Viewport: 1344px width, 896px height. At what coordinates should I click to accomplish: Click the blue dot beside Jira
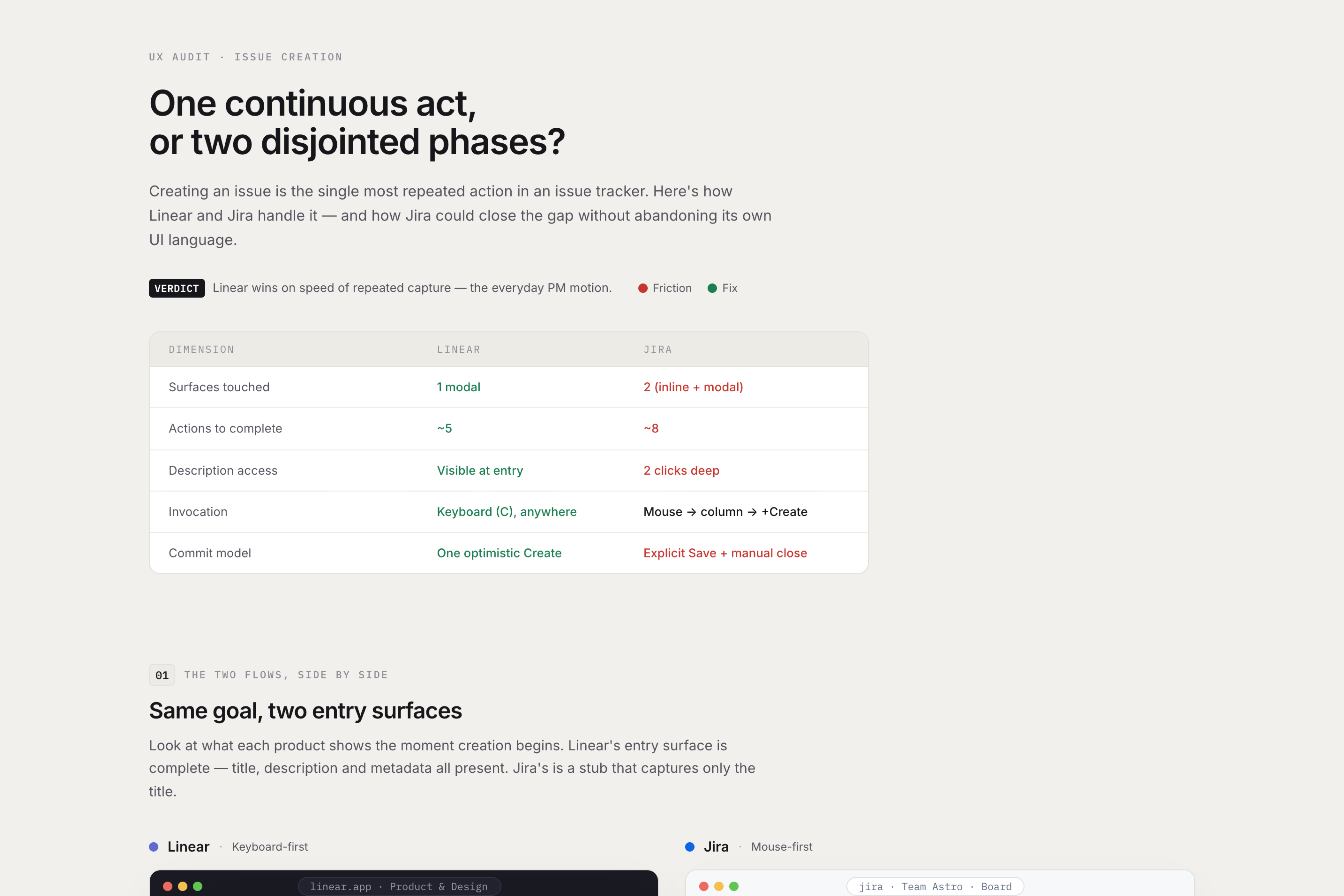click(x=690, y=847)
